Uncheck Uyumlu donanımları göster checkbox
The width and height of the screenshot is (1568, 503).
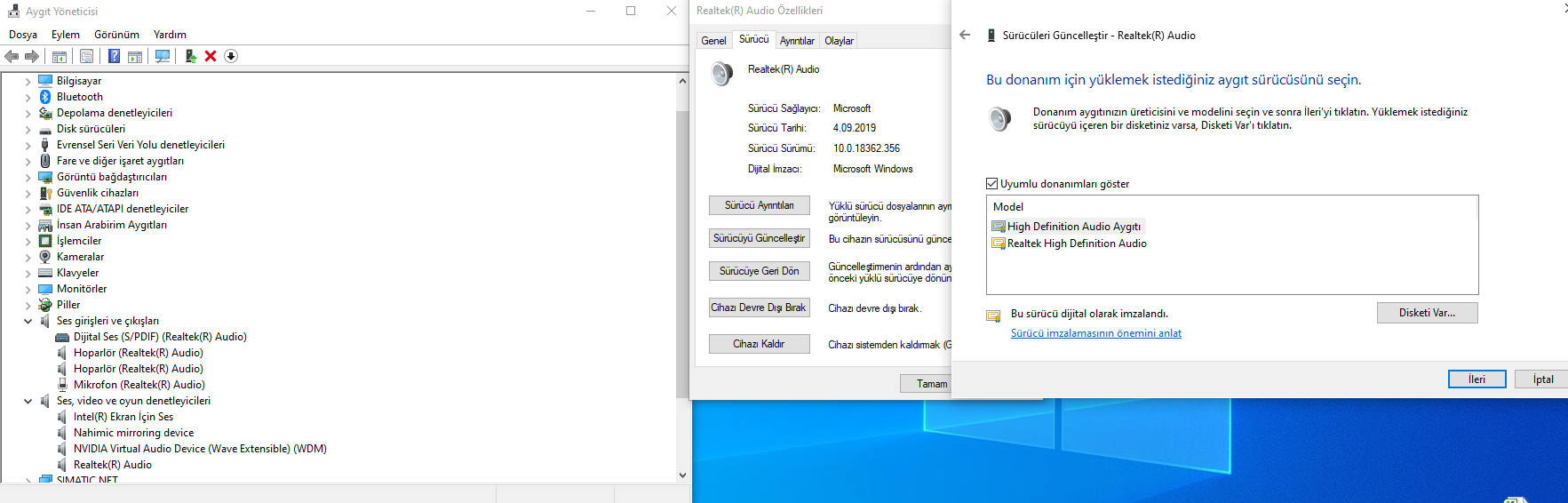click(x=992, y=184)
